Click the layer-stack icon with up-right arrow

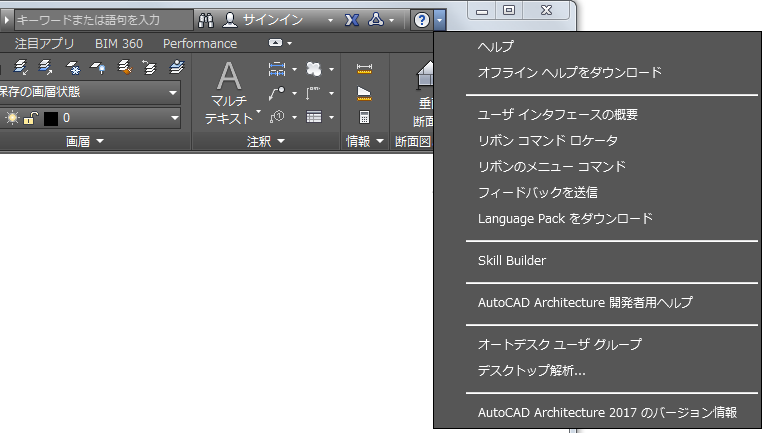[x=45, y=67]
